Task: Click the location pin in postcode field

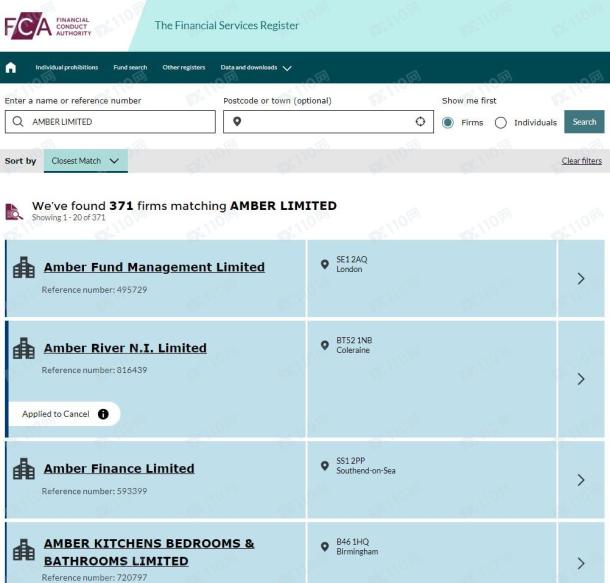Action: (x=237, y=122)
